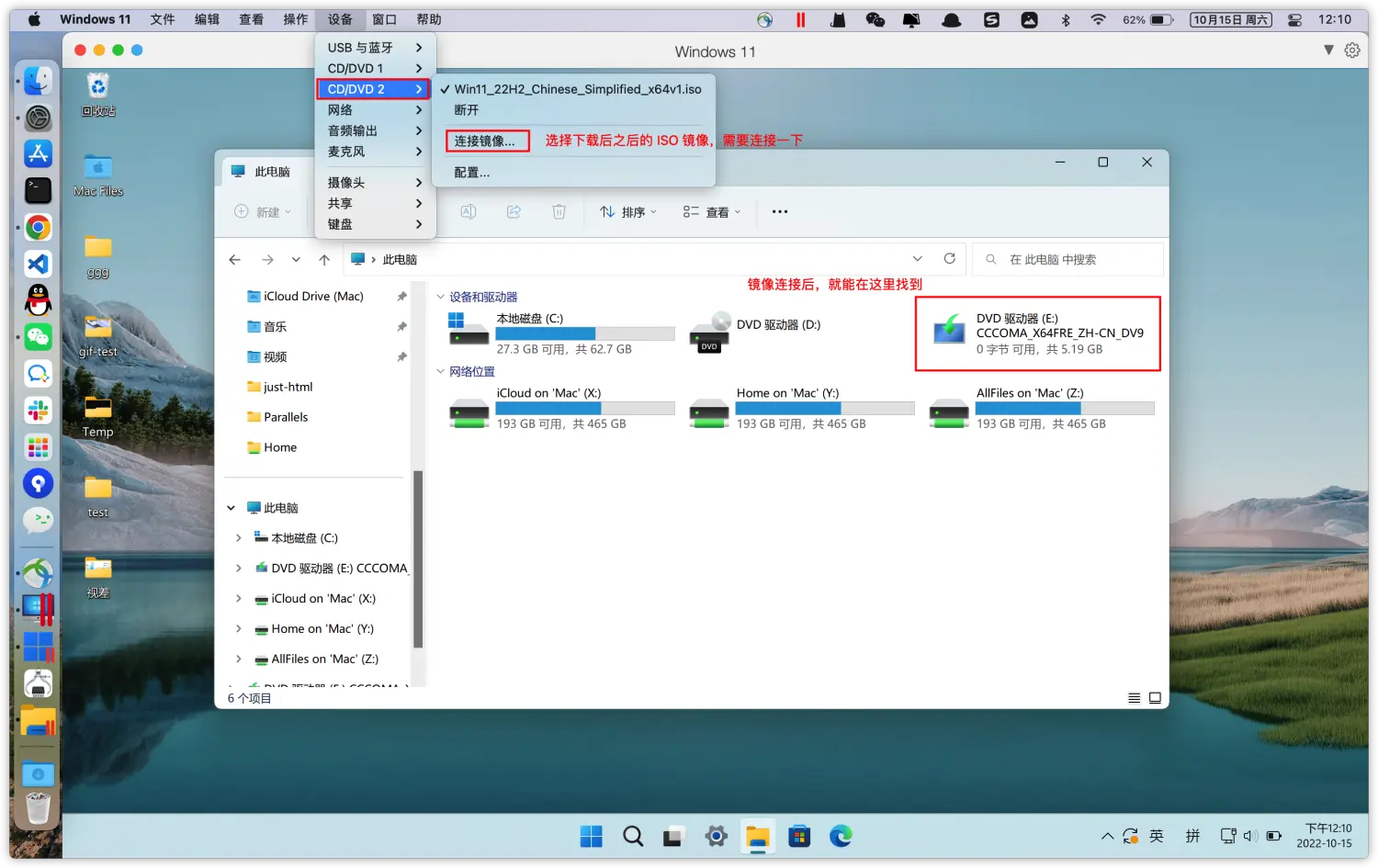Launch Google Chrome from the Dock
The width and height of the screenshot is (1378, 868).
[38, 228]
